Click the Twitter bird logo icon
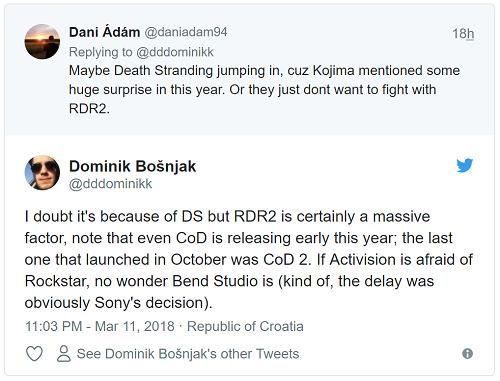The width and height of the screenshot is (500, 381). [x=465, y=165]
